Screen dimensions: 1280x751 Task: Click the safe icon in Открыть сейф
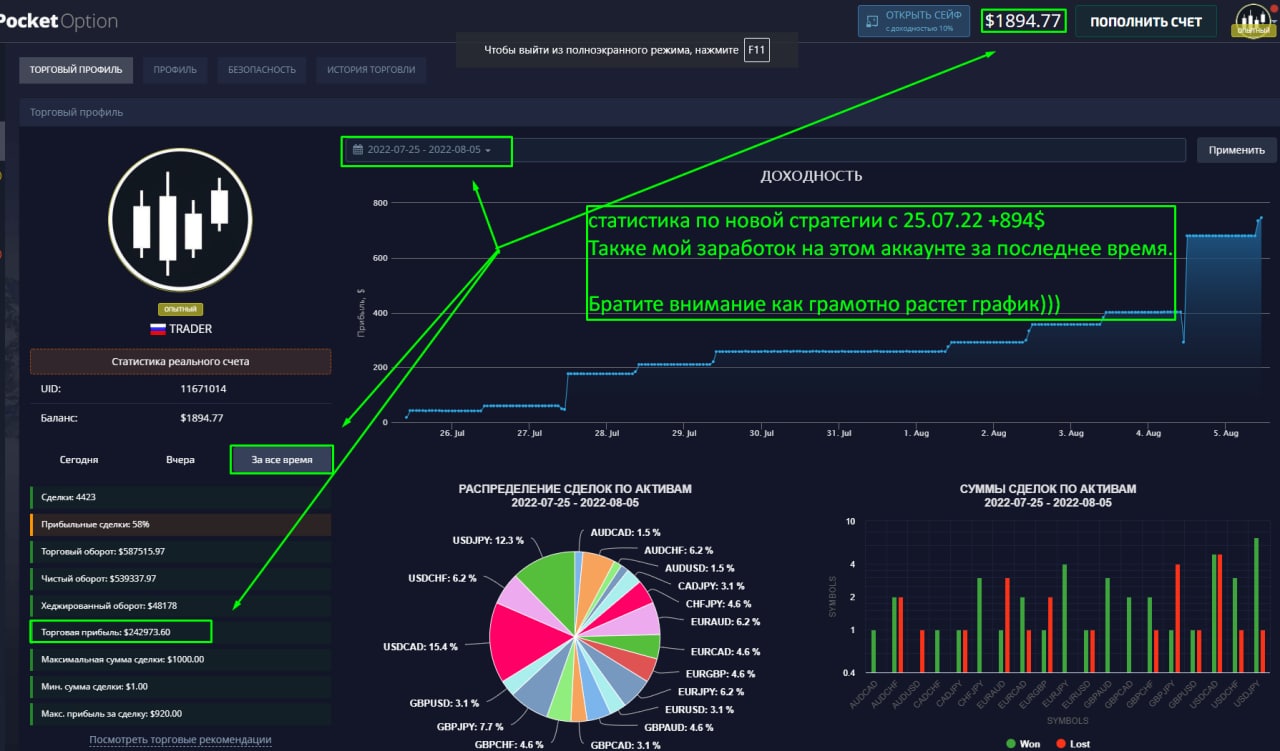(872, 21)
